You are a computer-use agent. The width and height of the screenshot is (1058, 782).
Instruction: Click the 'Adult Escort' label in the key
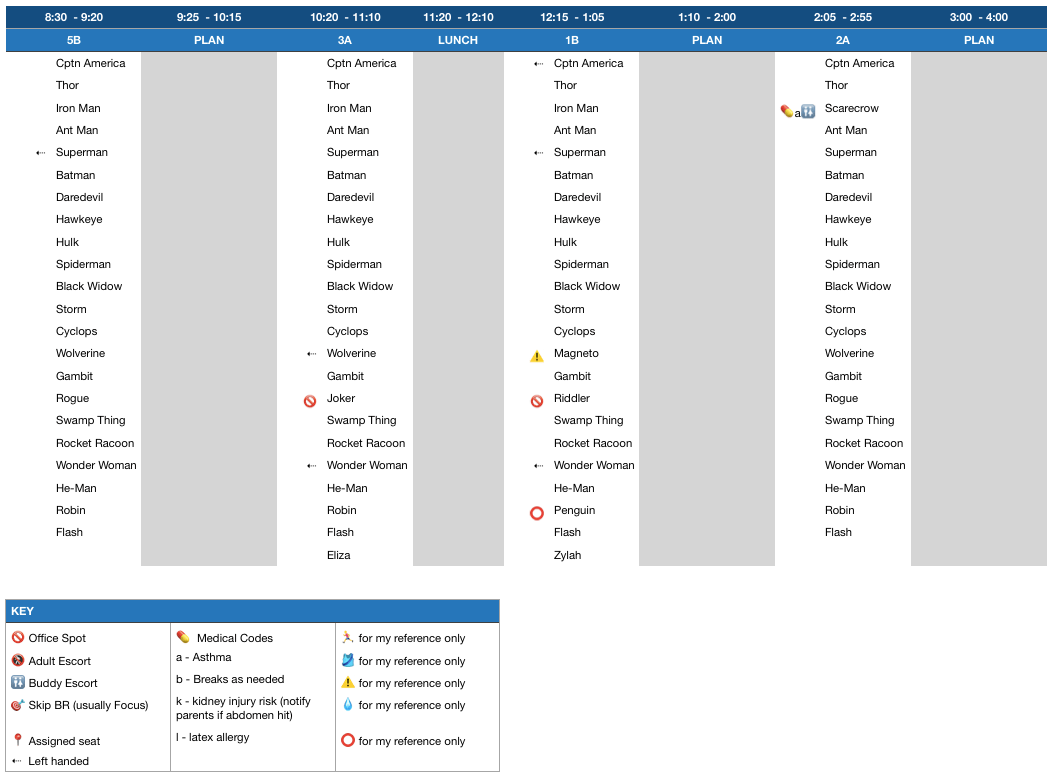(x=59, y=661)
